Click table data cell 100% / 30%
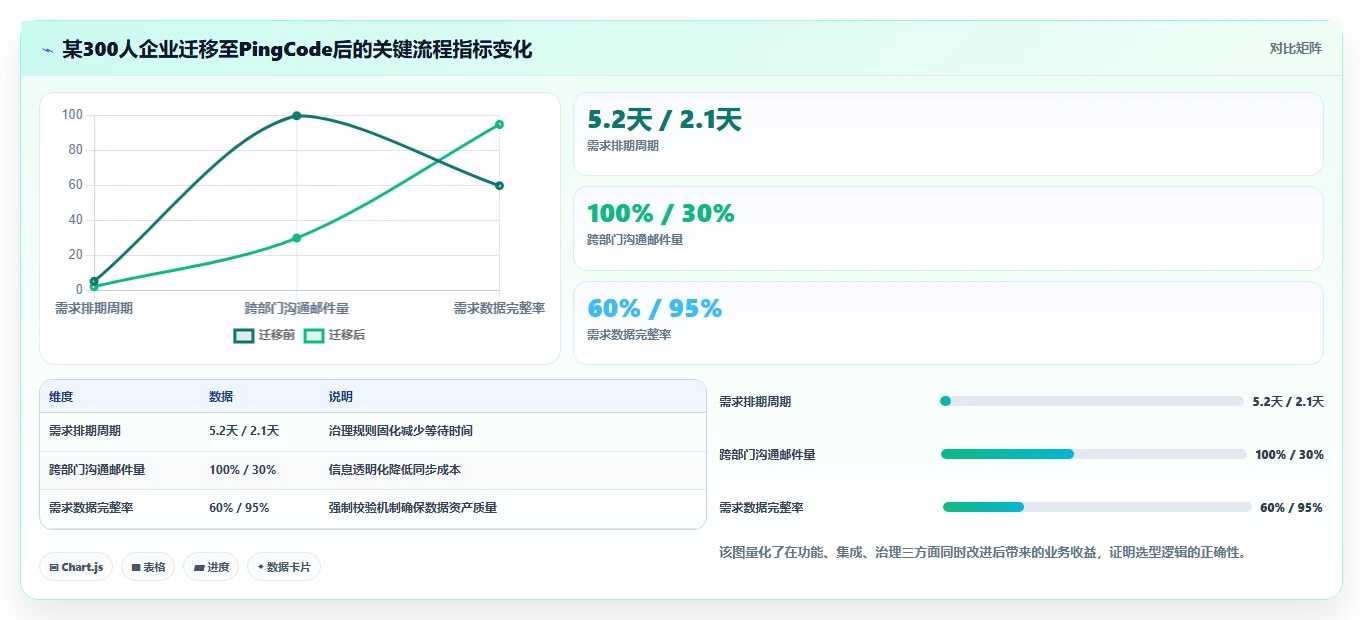The width and height of the screenshot is (1363, 620). pyautogui.click(x=243, y=469)
